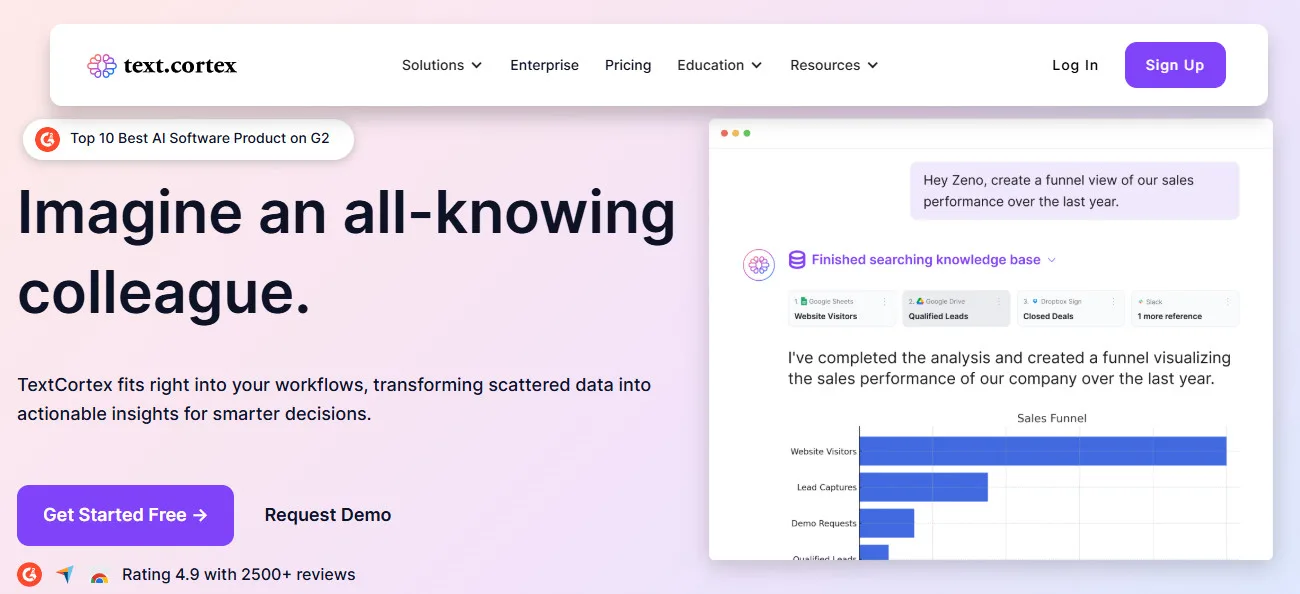
Task: Click the Google Drive icon on Qualified Leads card
Action: click(921, 300)
